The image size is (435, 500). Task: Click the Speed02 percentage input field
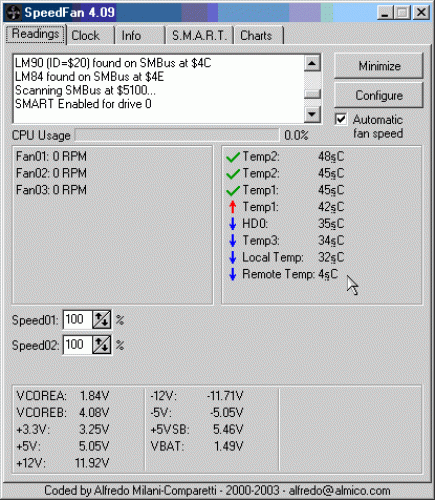click(x=78, y=345)
